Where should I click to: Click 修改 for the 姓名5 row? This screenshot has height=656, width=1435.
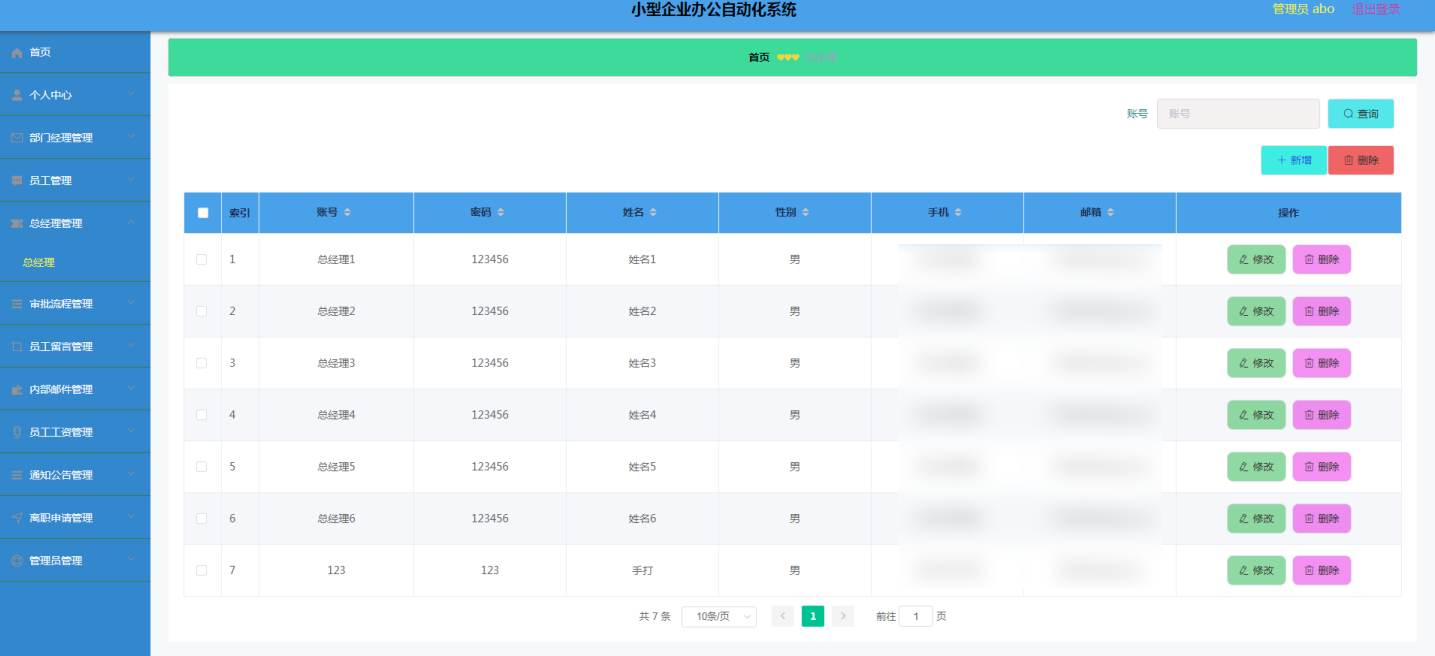pos(1256,467)
